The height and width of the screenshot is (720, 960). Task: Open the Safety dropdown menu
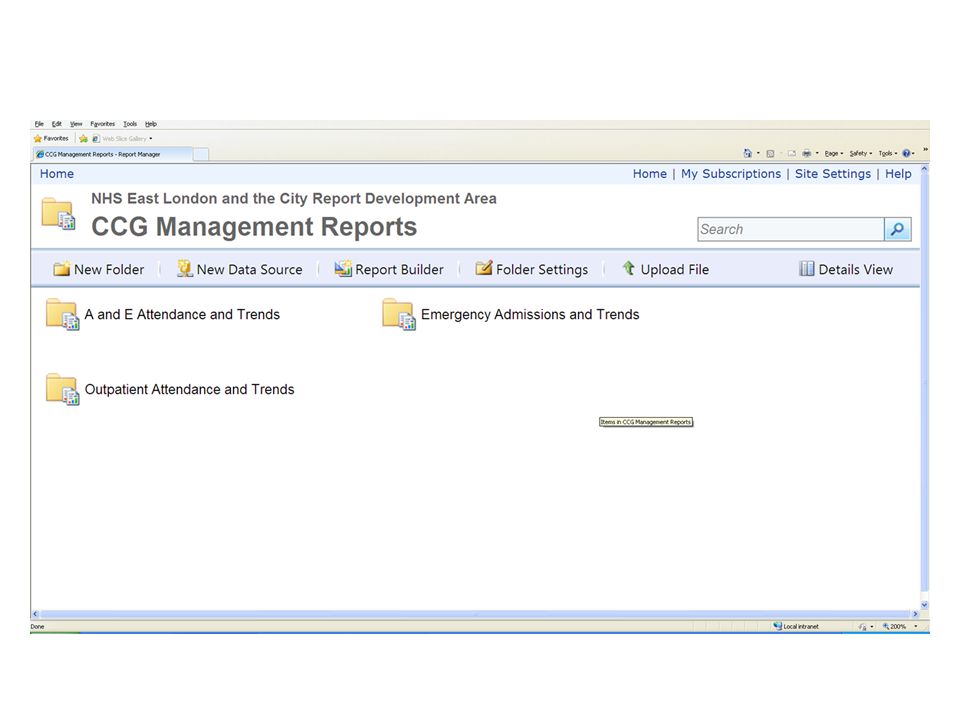(860, 153)
